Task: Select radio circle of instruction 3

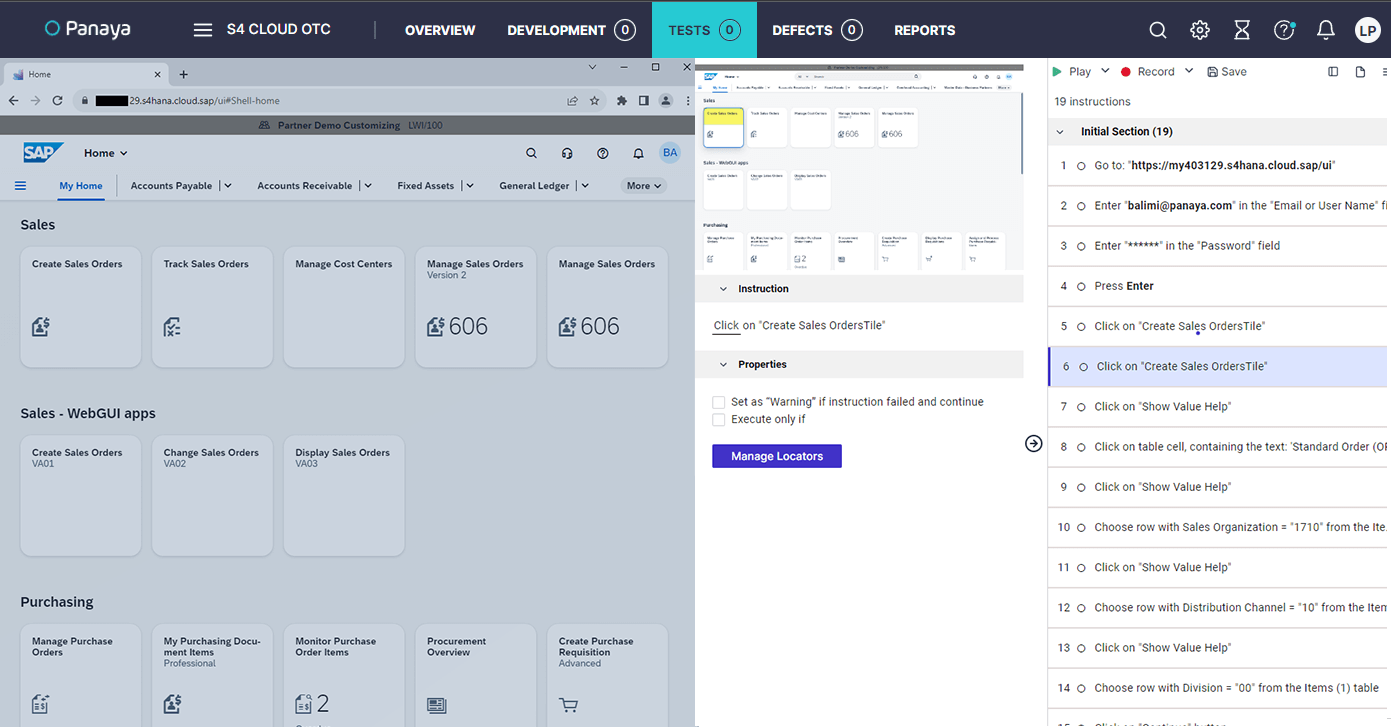Action: coord(1081,246)
